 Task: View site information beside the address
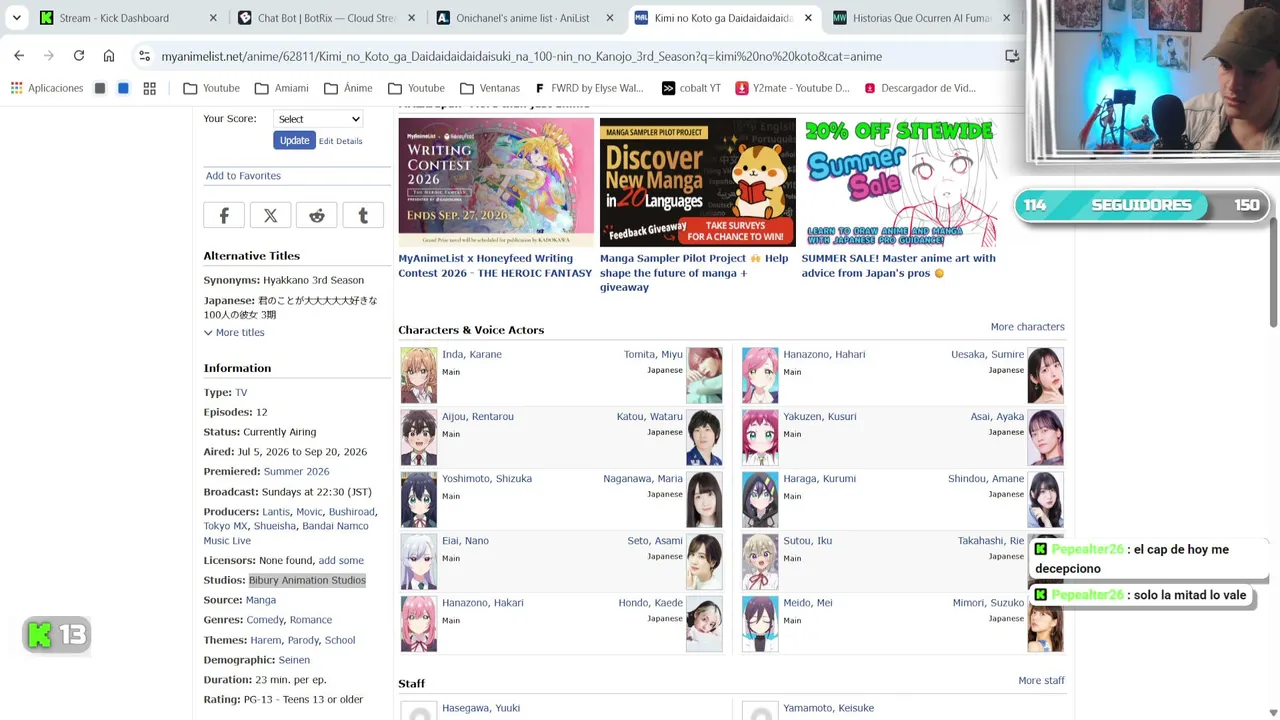point(145,56)
